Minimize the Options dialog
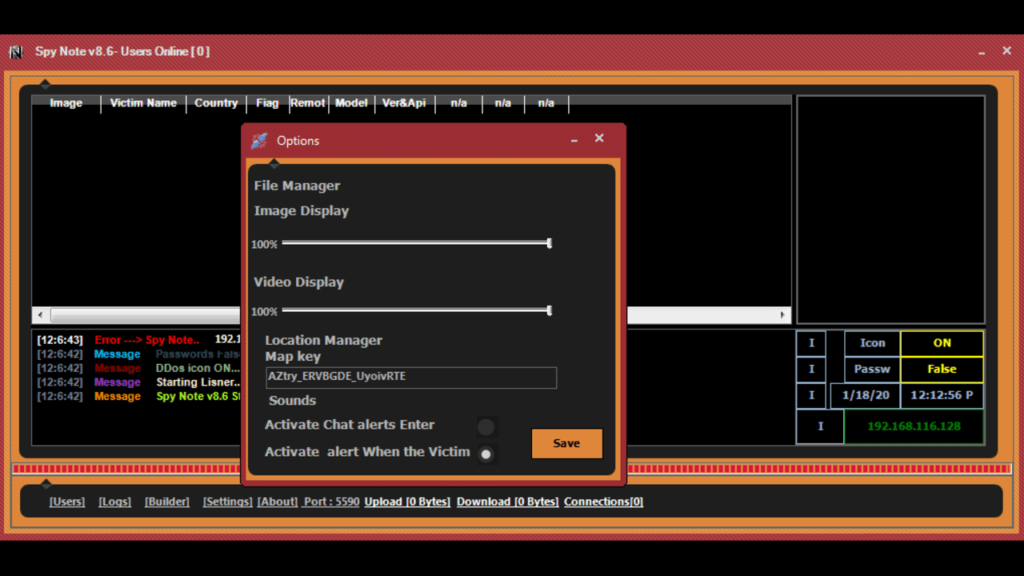The image size is (1024, 576). click(574, 140)
